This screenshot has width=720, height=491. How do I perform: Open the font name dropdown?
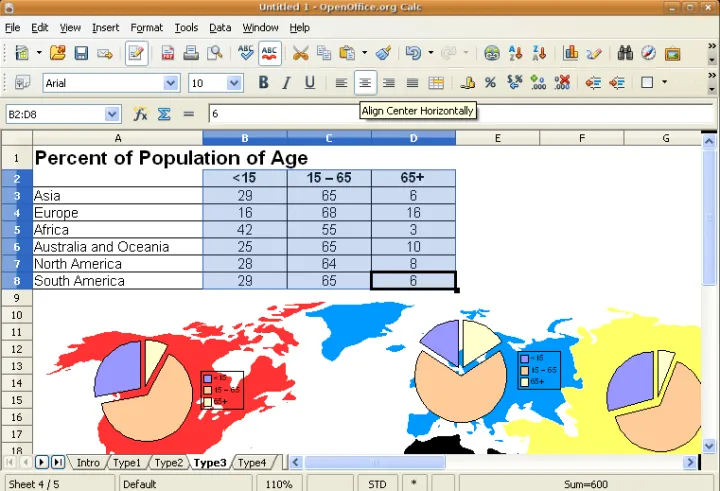tap(171, 84)
